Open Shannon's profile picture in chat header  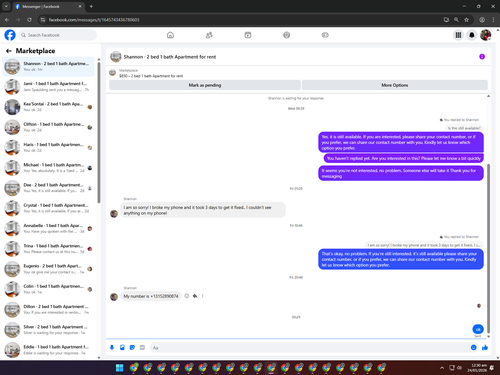[116, 57]
